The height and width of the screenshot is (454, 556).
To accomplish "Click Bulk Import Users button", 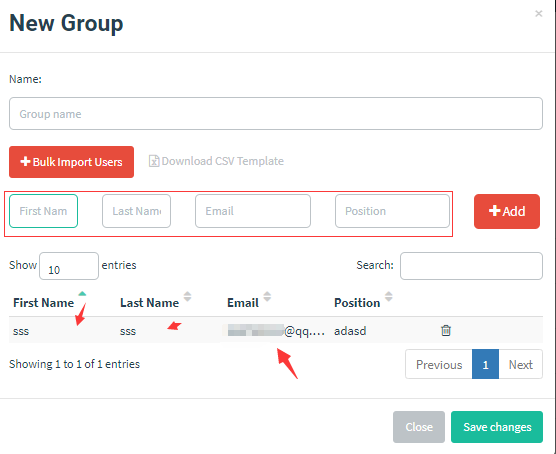I will pyautogui.click(x=71, y=162).
